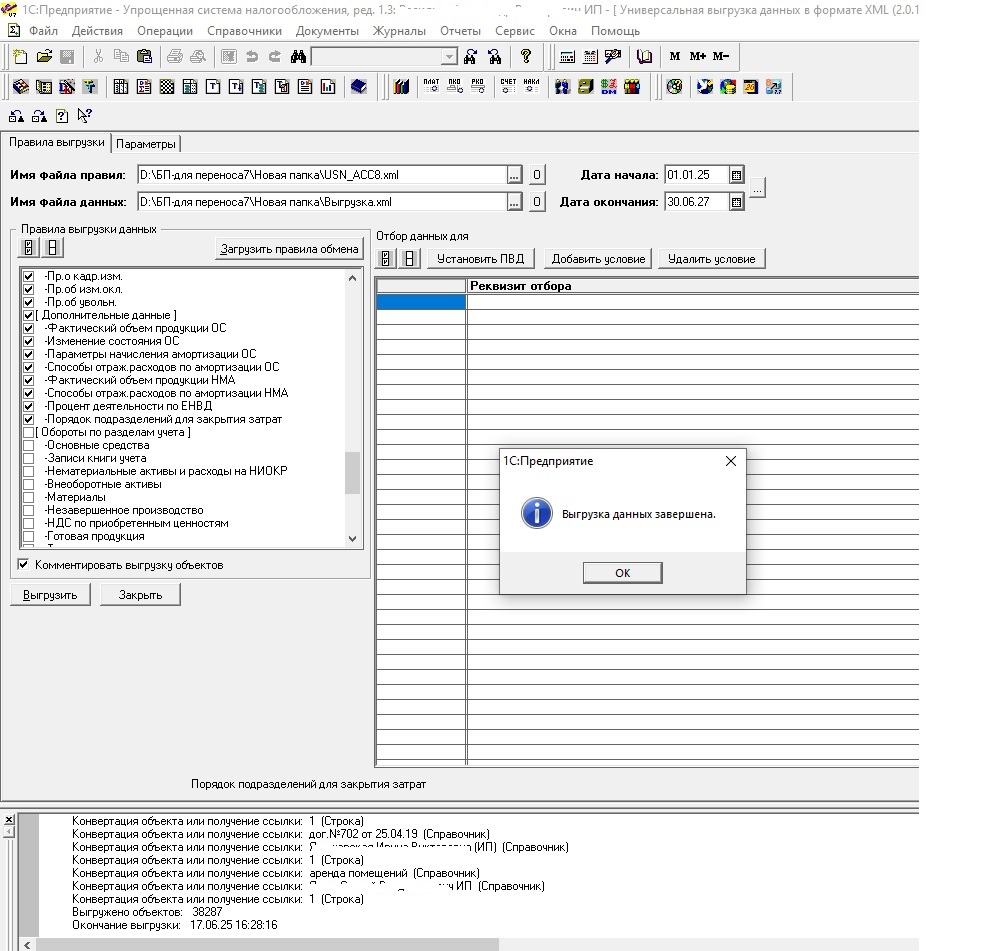Open the Сервис menu
The height and width of the screenshot is (951, 1008).
[x=514, y=31]
